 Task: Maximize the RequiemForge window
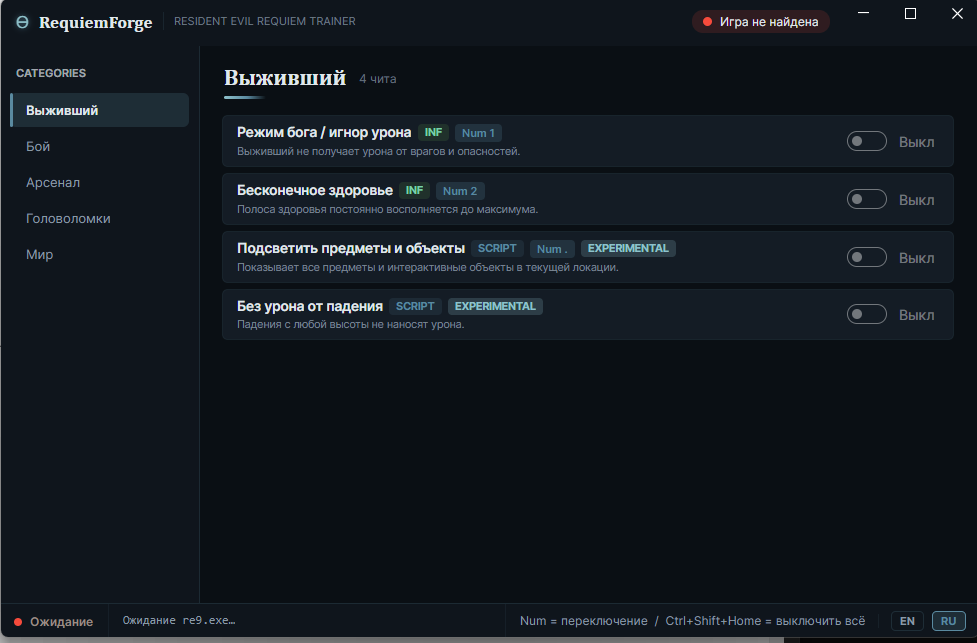pyautogui.click(x=910, y=14)
